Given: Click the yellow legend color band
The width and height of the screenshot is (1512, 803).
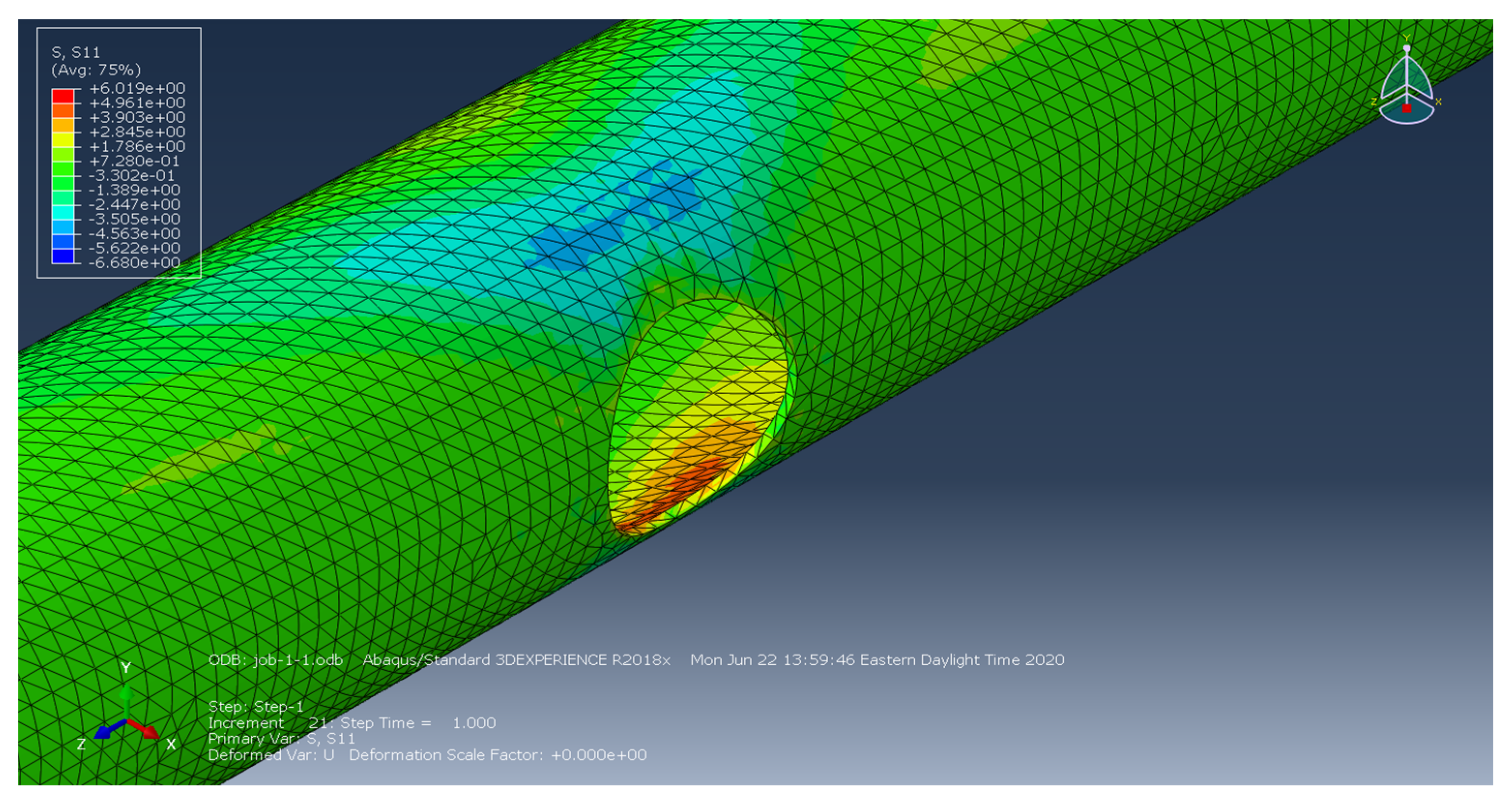Looking at the screenshot, I should point(63,139).
